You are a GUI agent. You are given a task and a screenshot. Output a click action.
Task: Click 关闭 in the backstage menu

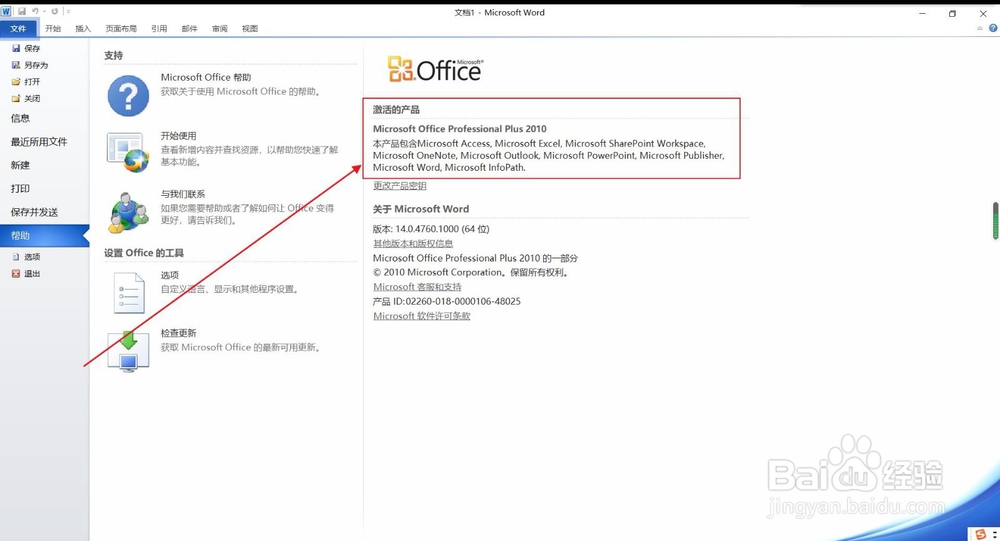pos(26,98)
